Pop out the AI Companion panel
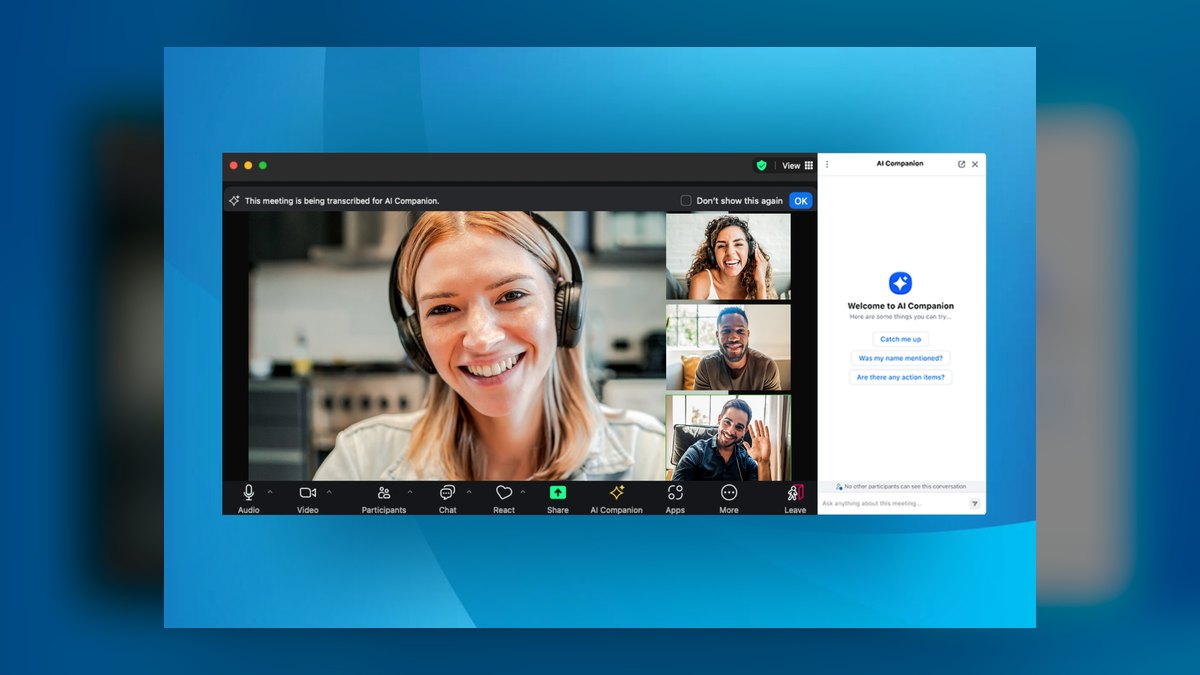 pyautogui.click(x=962, y=164)
